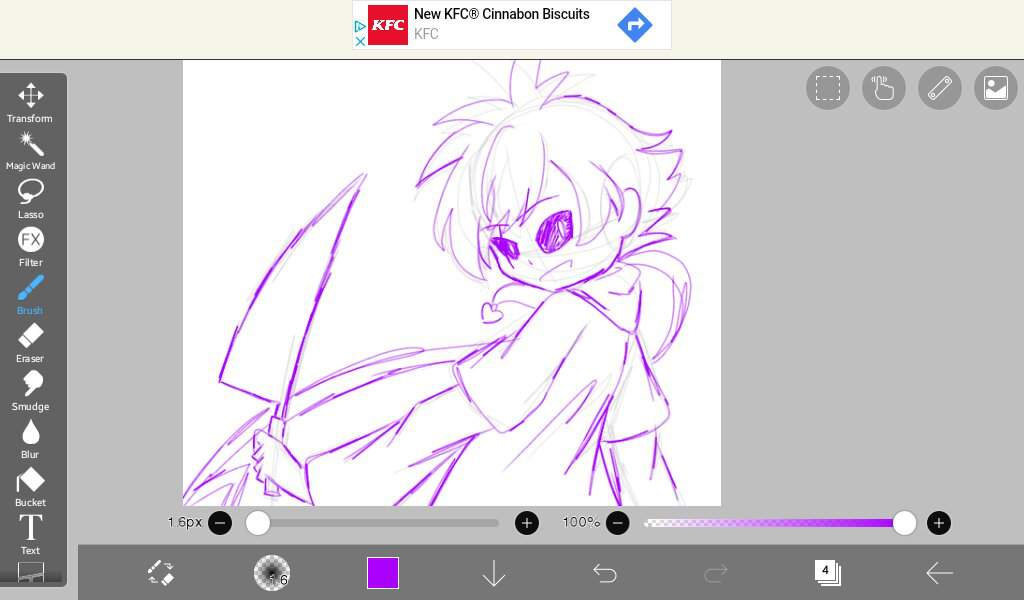Toggle the stabilizer hand icon
The image size is (1024, 600).
click(884, 87)
